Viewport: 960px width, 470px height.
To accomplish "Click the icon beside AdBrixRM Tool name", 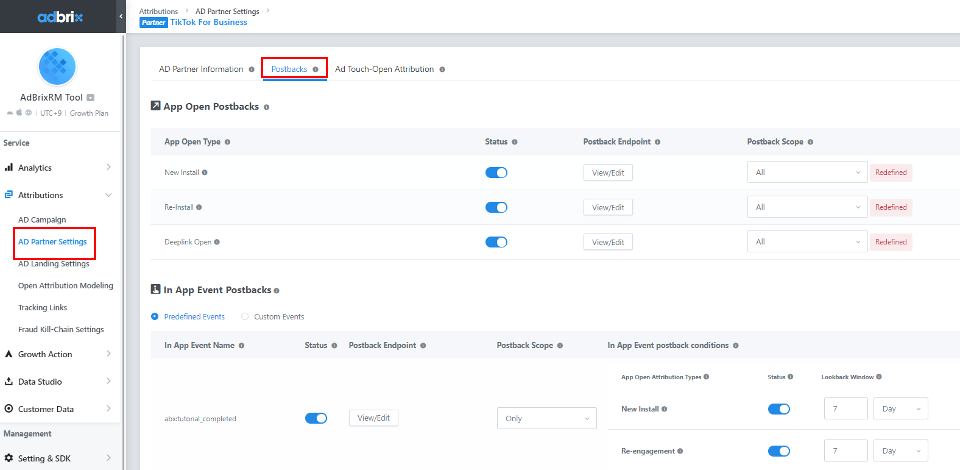I will coord(90,98).
